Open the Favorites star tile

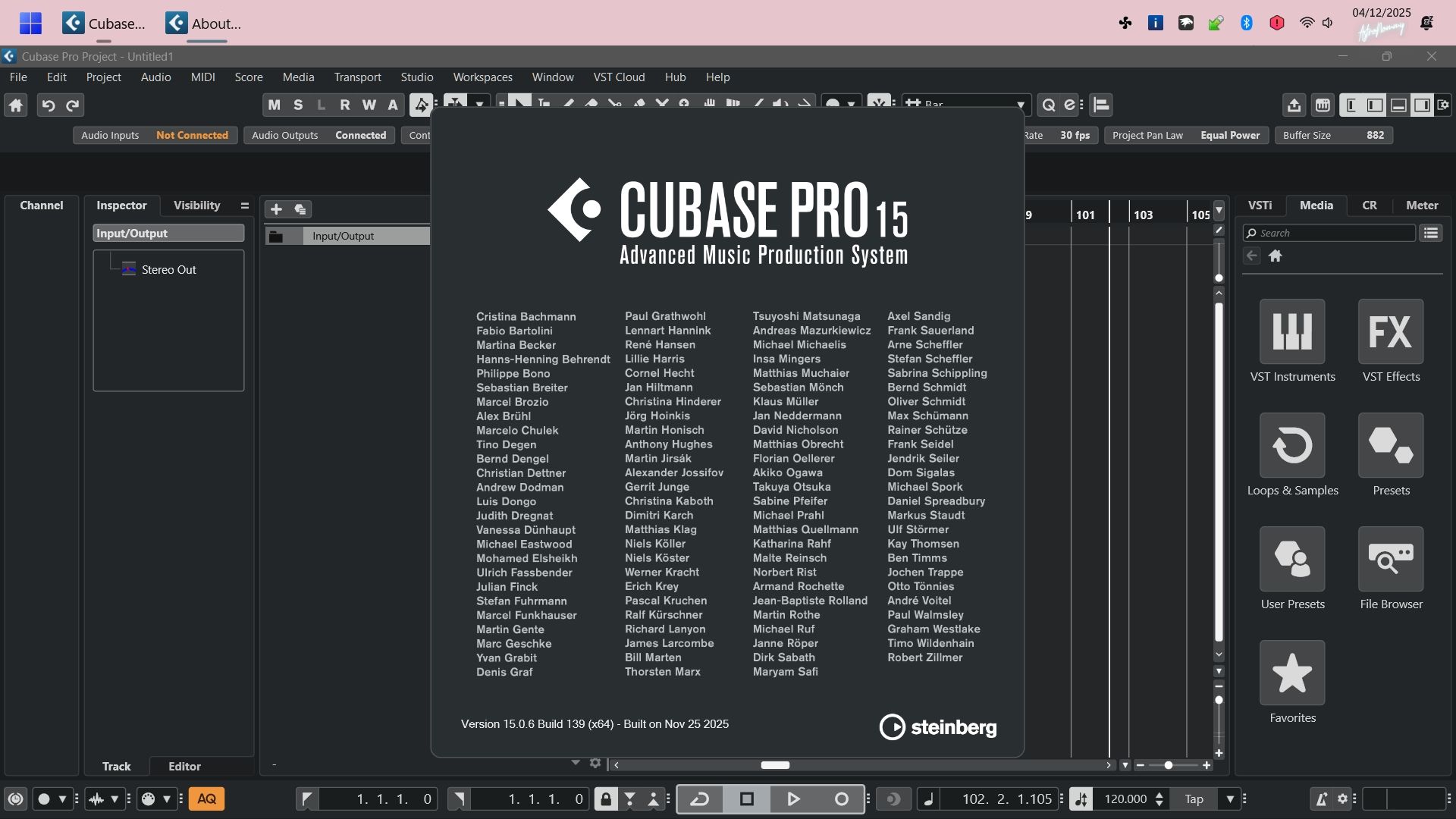1291,673
